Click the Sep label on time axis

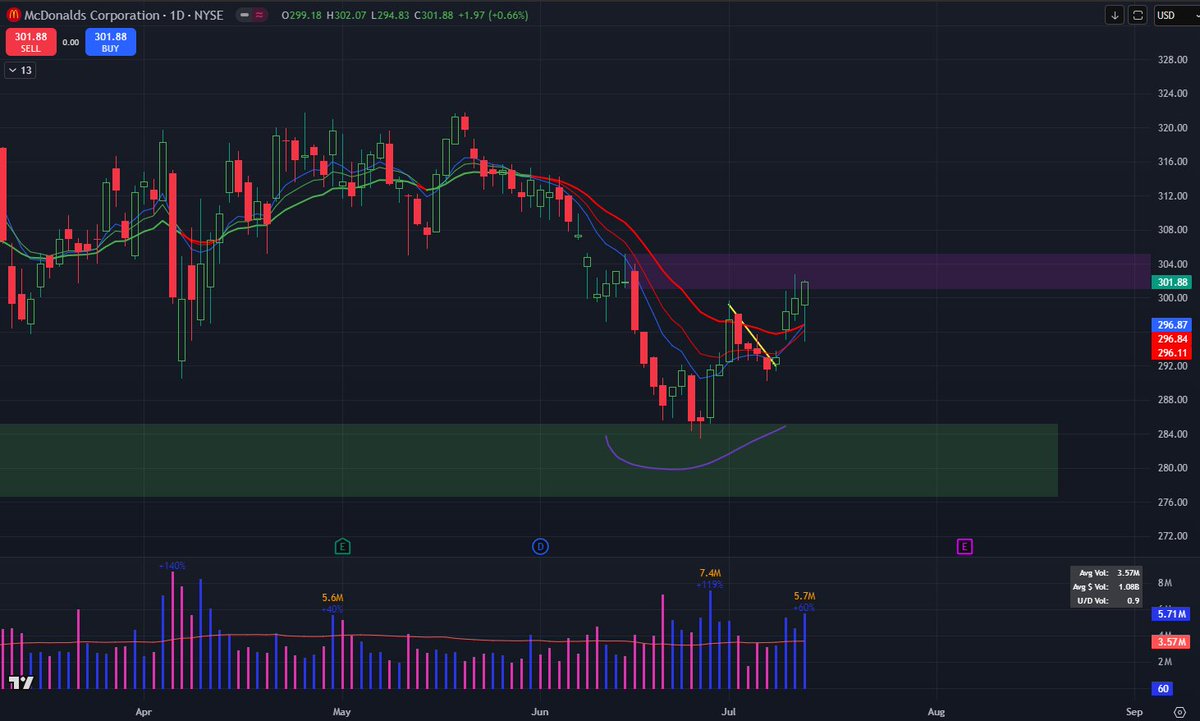[1133, 712]
